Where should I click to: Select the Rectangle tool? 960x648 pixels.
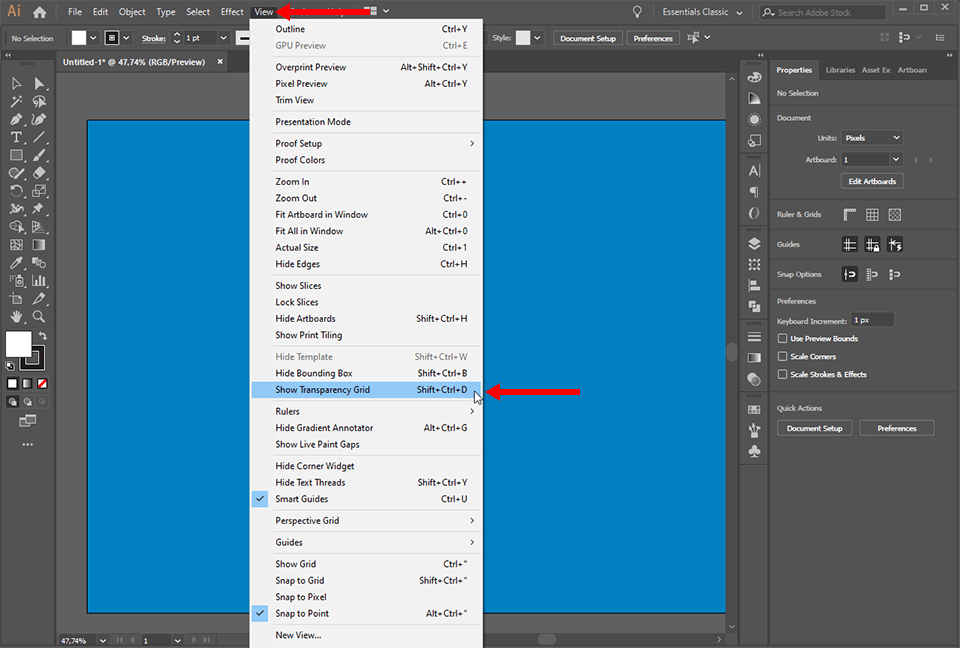[15, 153]
